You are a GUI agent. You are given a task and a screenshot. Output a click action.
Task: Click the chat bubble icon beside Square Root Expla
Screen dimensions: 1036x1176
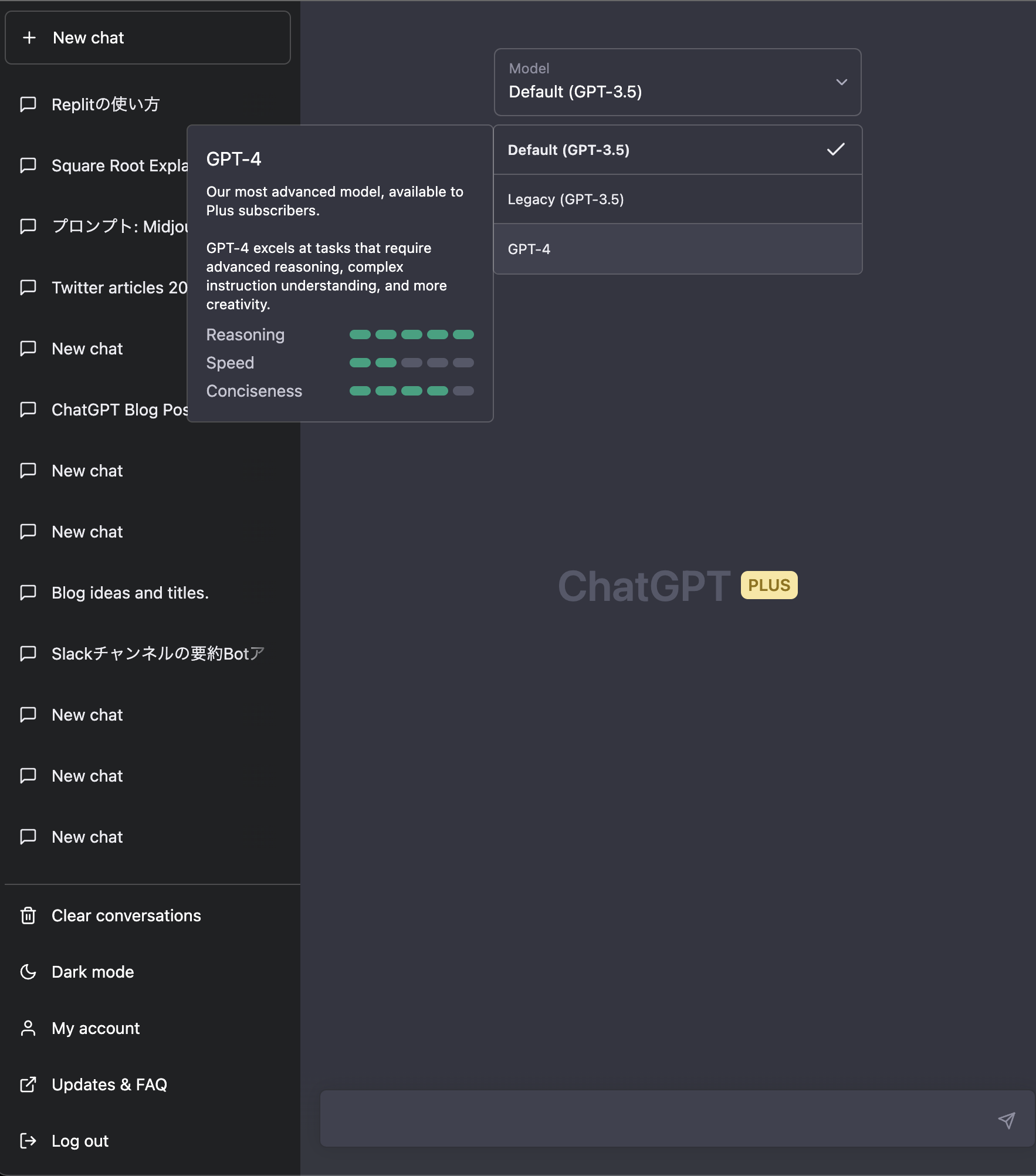coord(28,165)
